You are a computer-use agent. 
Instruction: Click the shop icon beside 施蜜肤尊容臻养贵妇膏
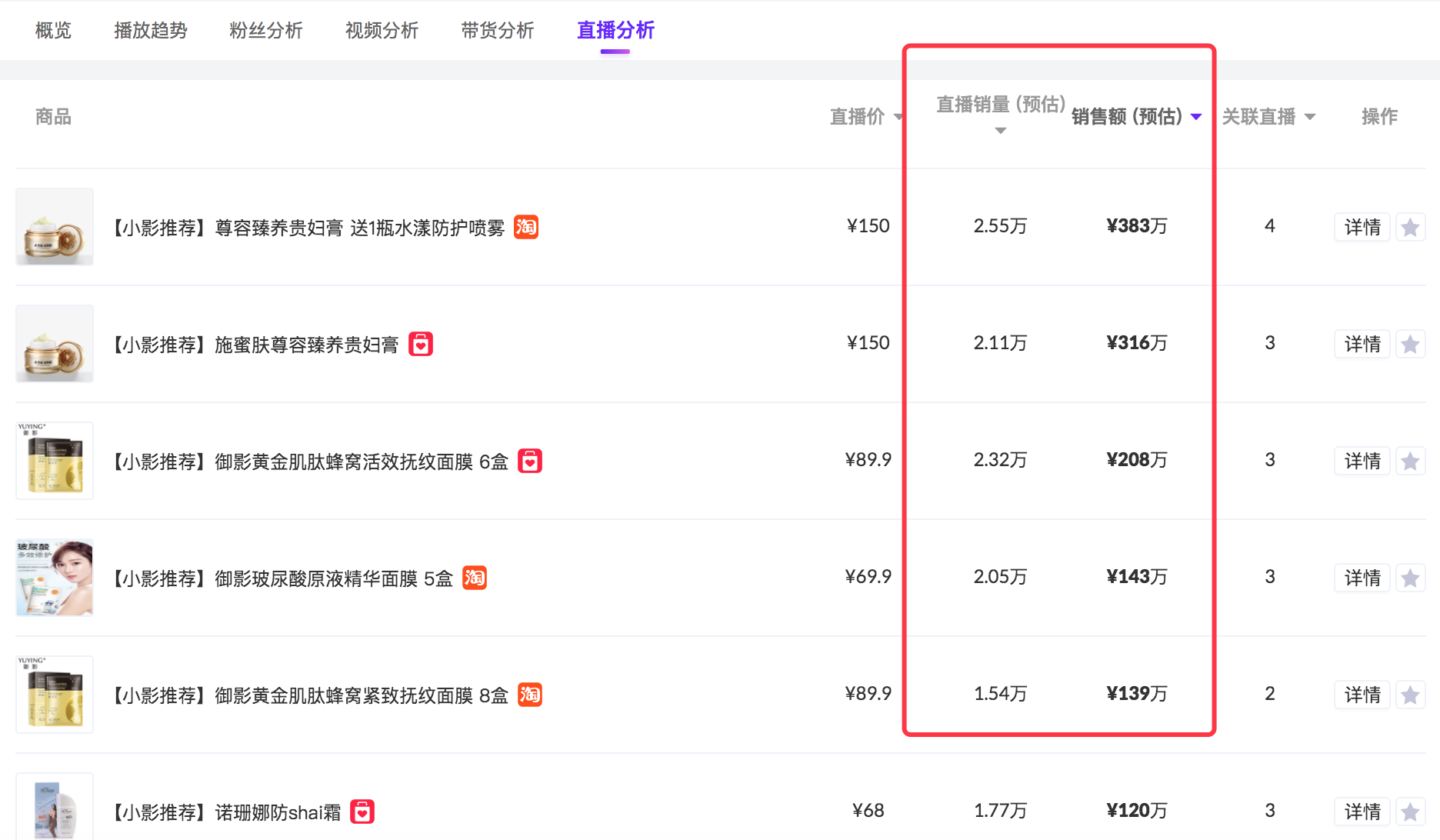(x=421, y=344)
